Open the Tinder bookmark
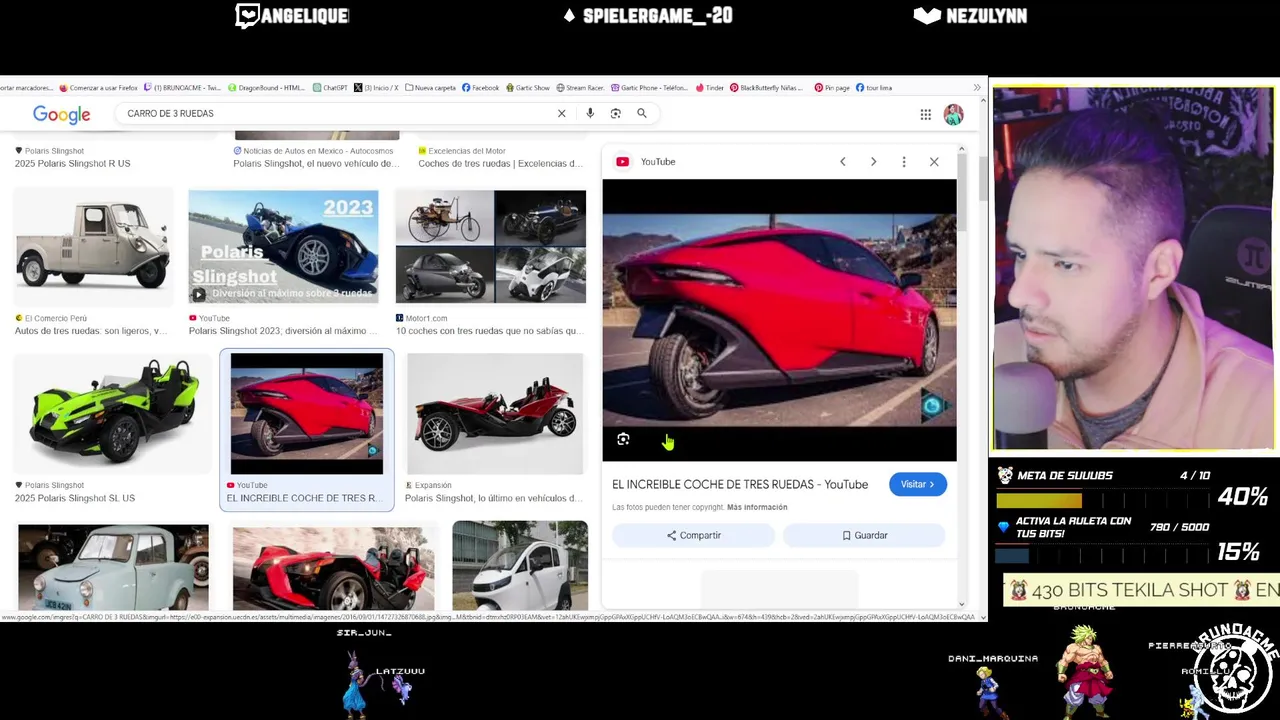Image resolution: width=1280 pixels, height=720 pixels. pos(709,88)
